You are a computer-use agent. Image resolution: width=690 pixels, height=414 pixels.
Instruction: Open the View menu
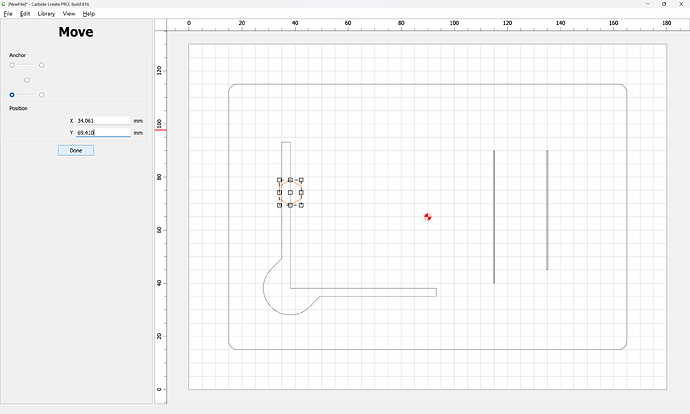tap(69, 14)
